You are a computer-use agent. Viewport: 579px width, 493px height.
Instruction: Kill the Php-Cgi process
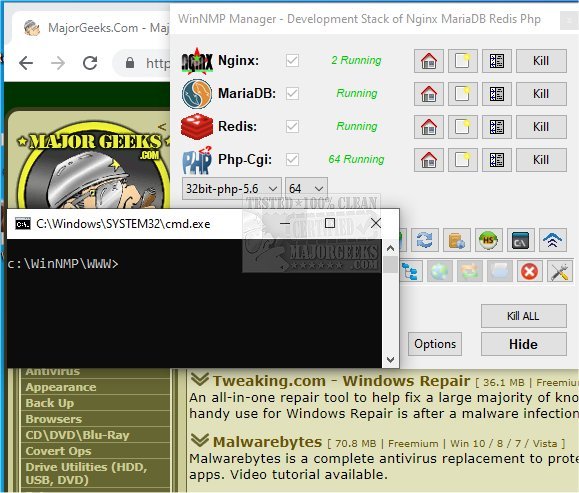pyautogui.click(x=541, y=160)
